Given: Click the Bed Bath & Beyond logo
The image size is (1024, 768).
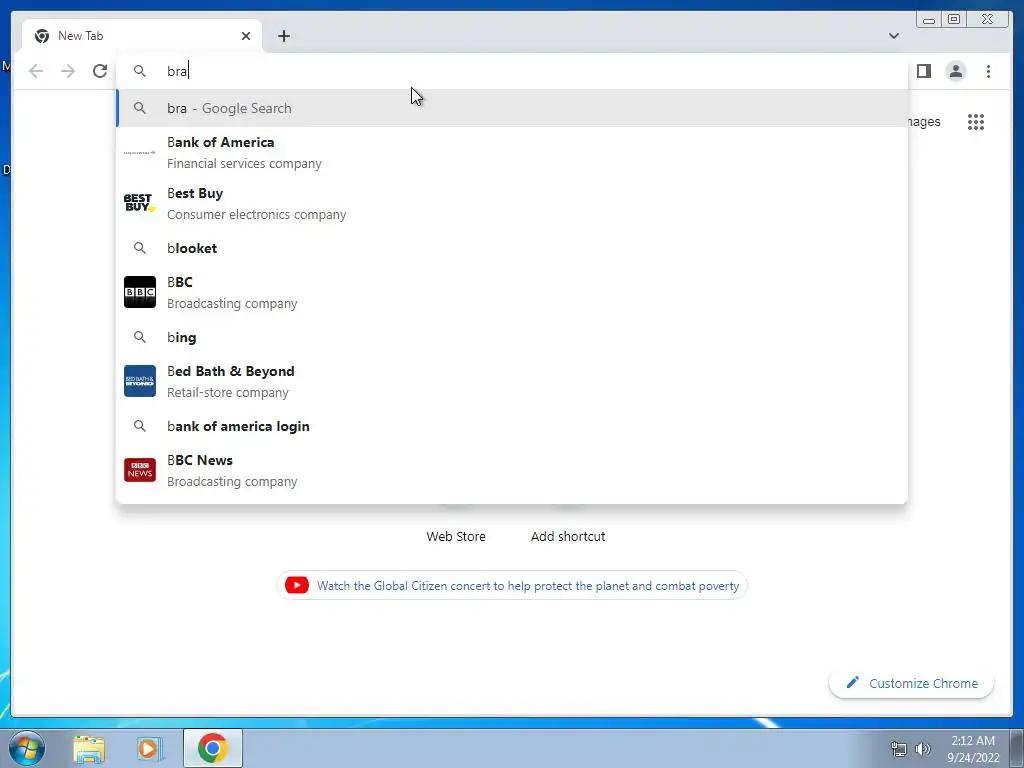Looking at the screenshot, I should 140,381.
